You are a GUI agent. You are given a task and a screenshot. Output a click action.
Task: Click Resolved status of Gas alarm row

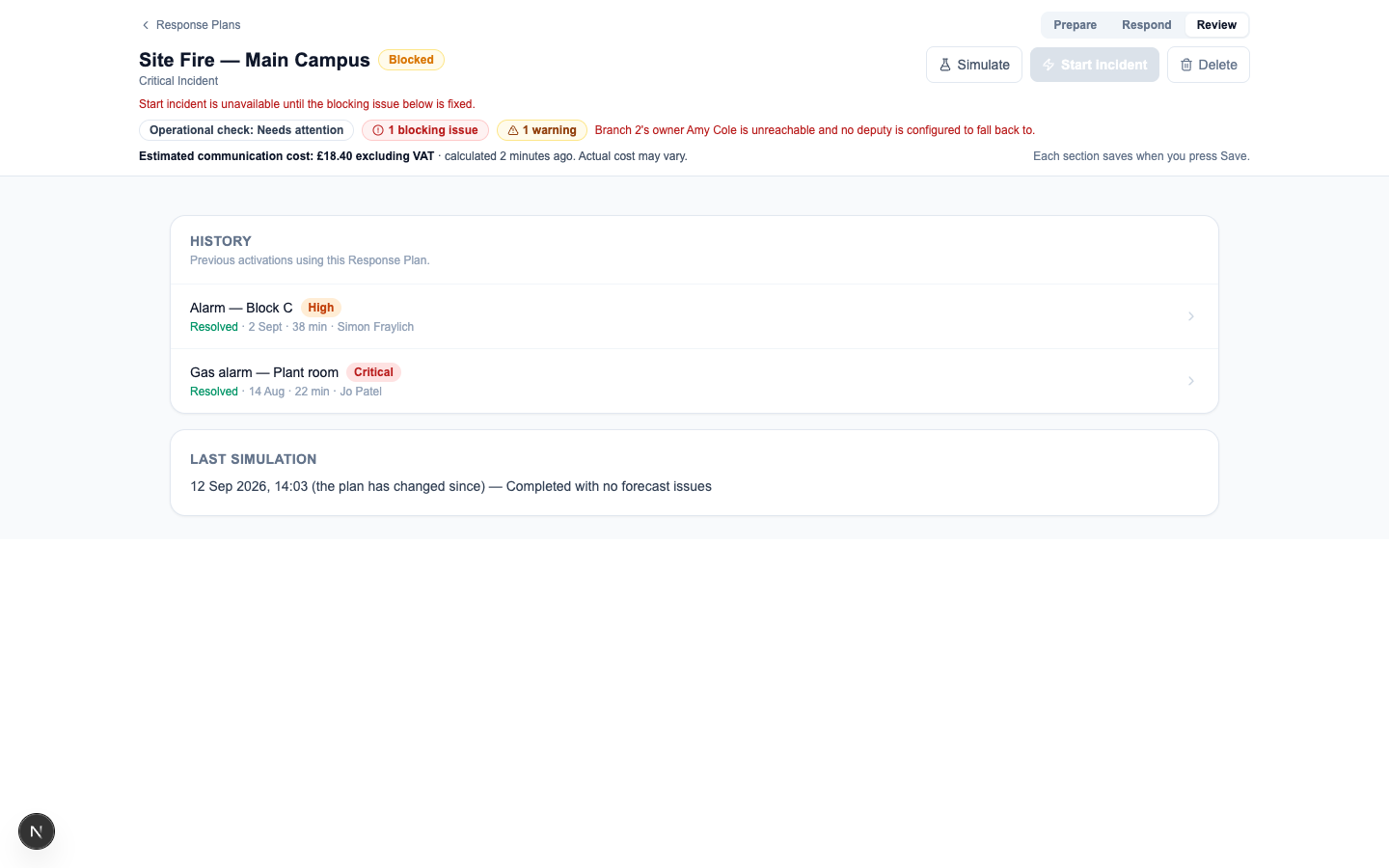[x=214, y=392]
